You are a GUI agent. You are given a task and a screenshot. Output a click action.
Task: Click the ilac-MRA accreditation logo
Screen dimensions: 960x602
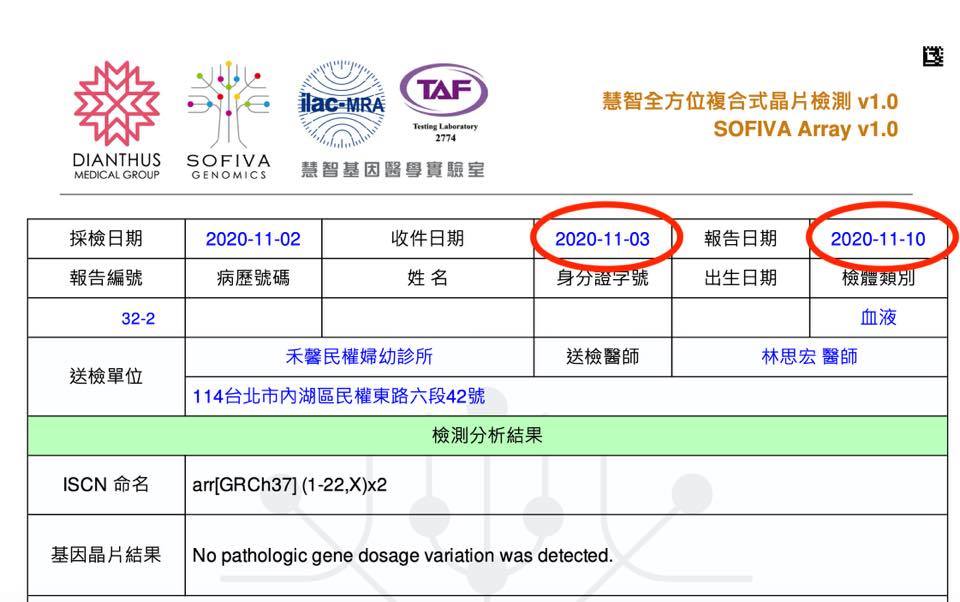342,105
